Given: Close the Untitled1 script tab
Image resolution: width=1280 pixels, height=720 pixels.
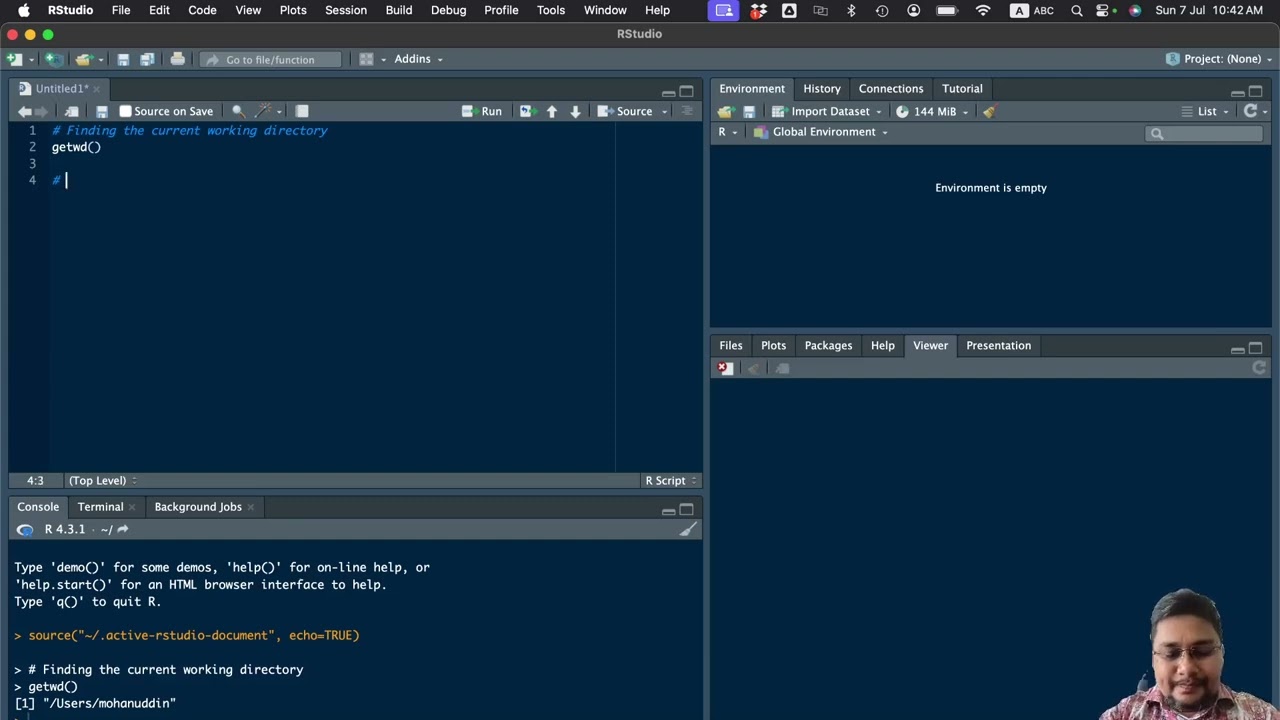Looking at the screenshot, I should click(96, 89).
